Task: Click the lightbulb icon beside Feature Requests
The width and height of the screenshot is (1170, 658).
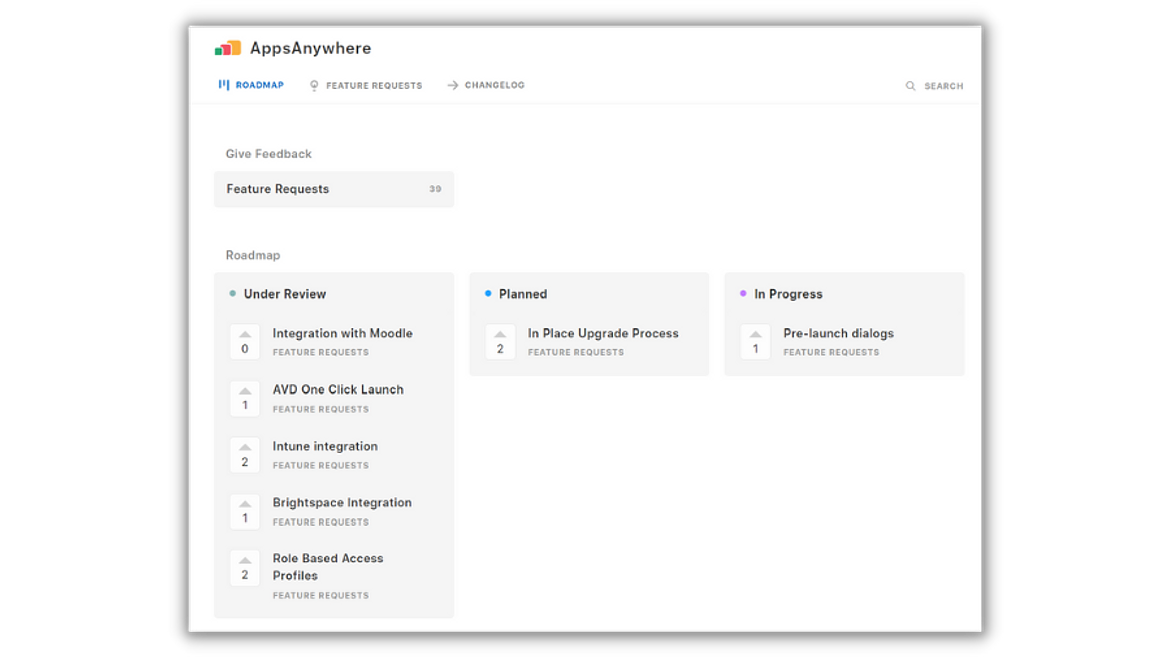Action: pyautogui.click(x=314, y=86)
